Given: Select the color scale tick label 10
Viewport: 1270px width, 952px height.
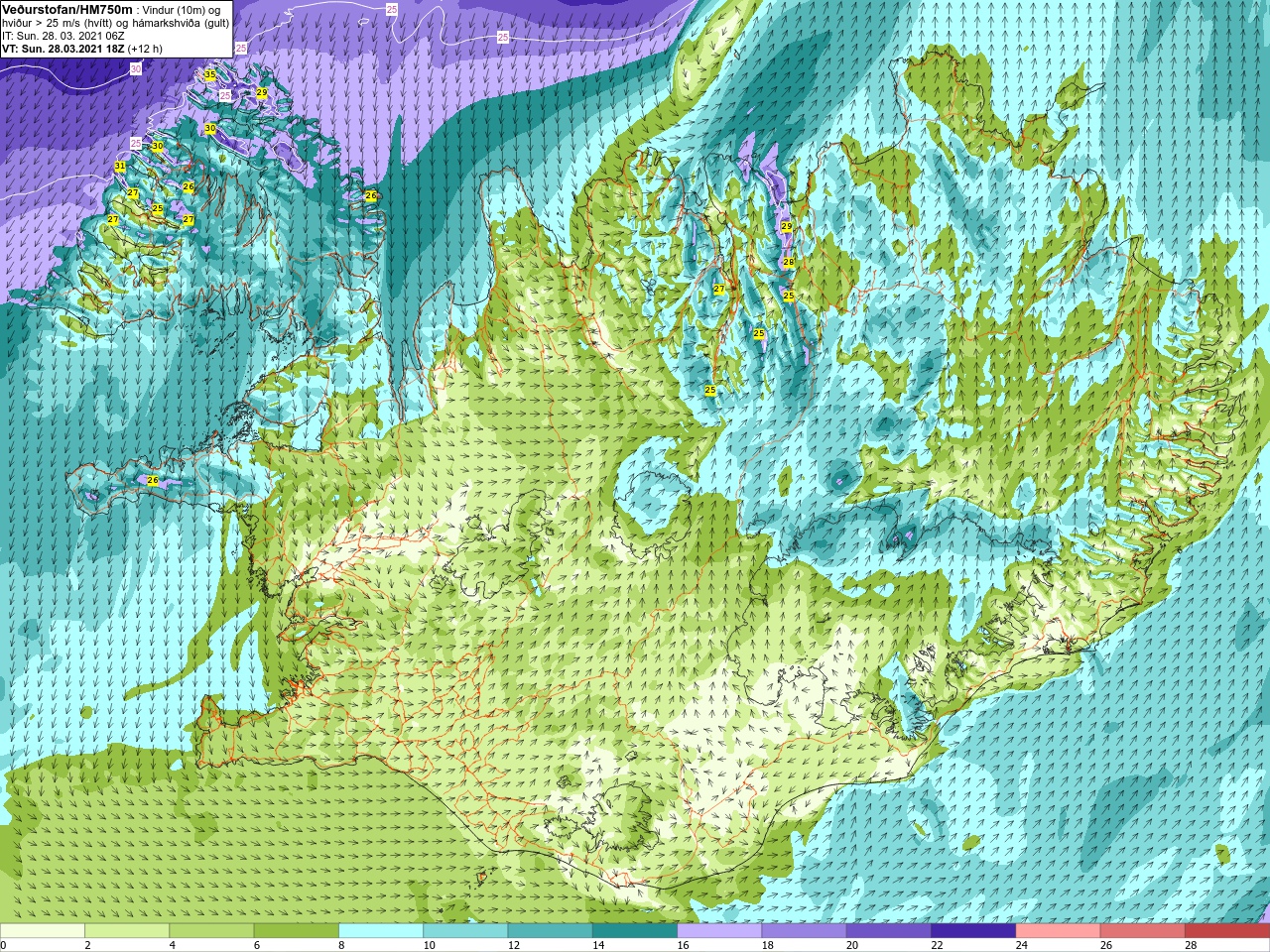Looking at the screenshot, I should click(x=430, y=945).
